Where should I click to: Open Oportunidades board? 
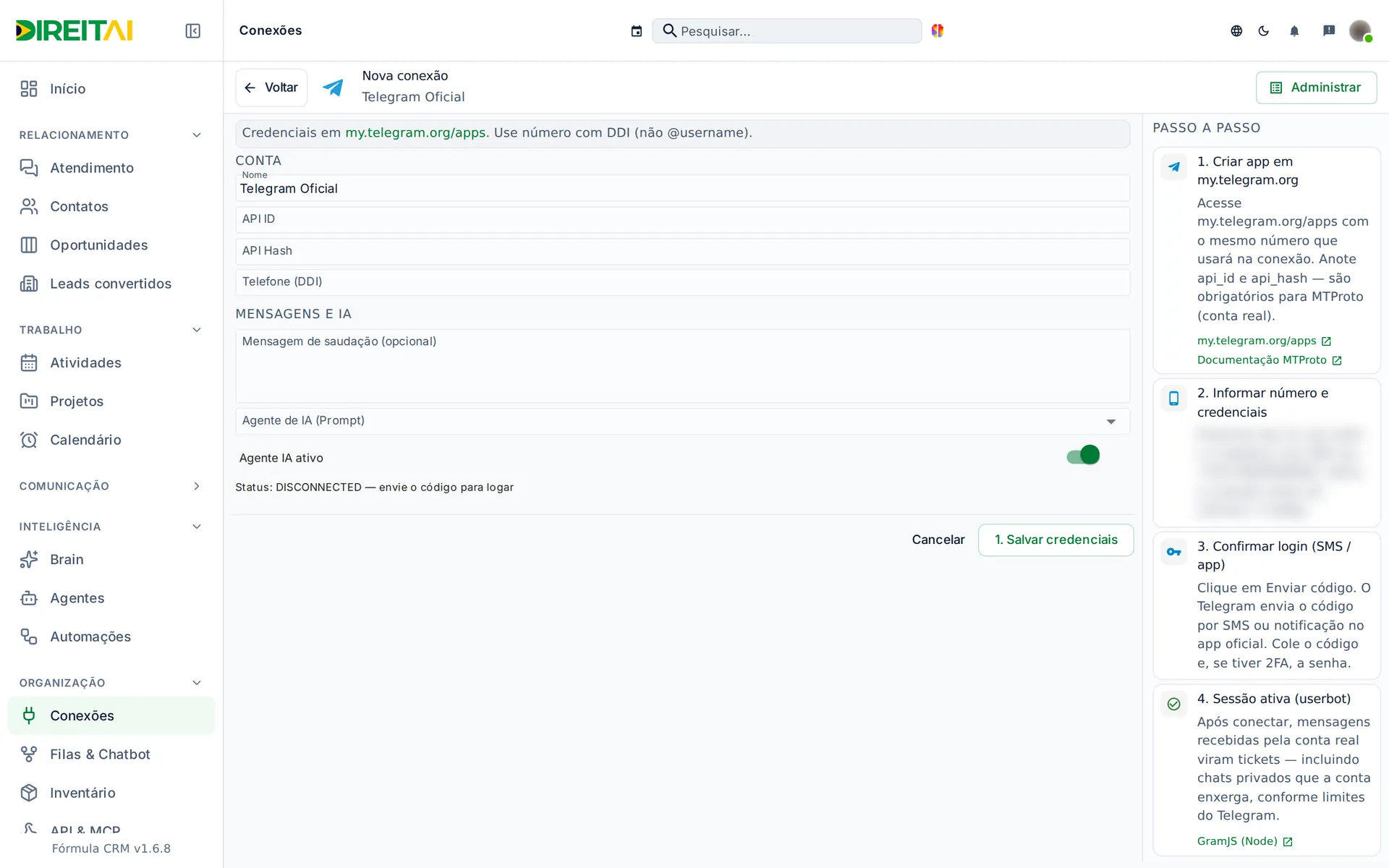point(111,245)
